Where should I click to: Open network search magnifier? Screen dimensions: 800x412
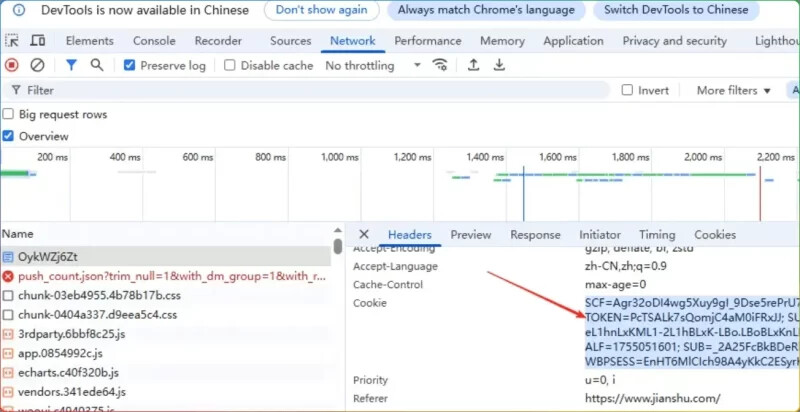97,65
